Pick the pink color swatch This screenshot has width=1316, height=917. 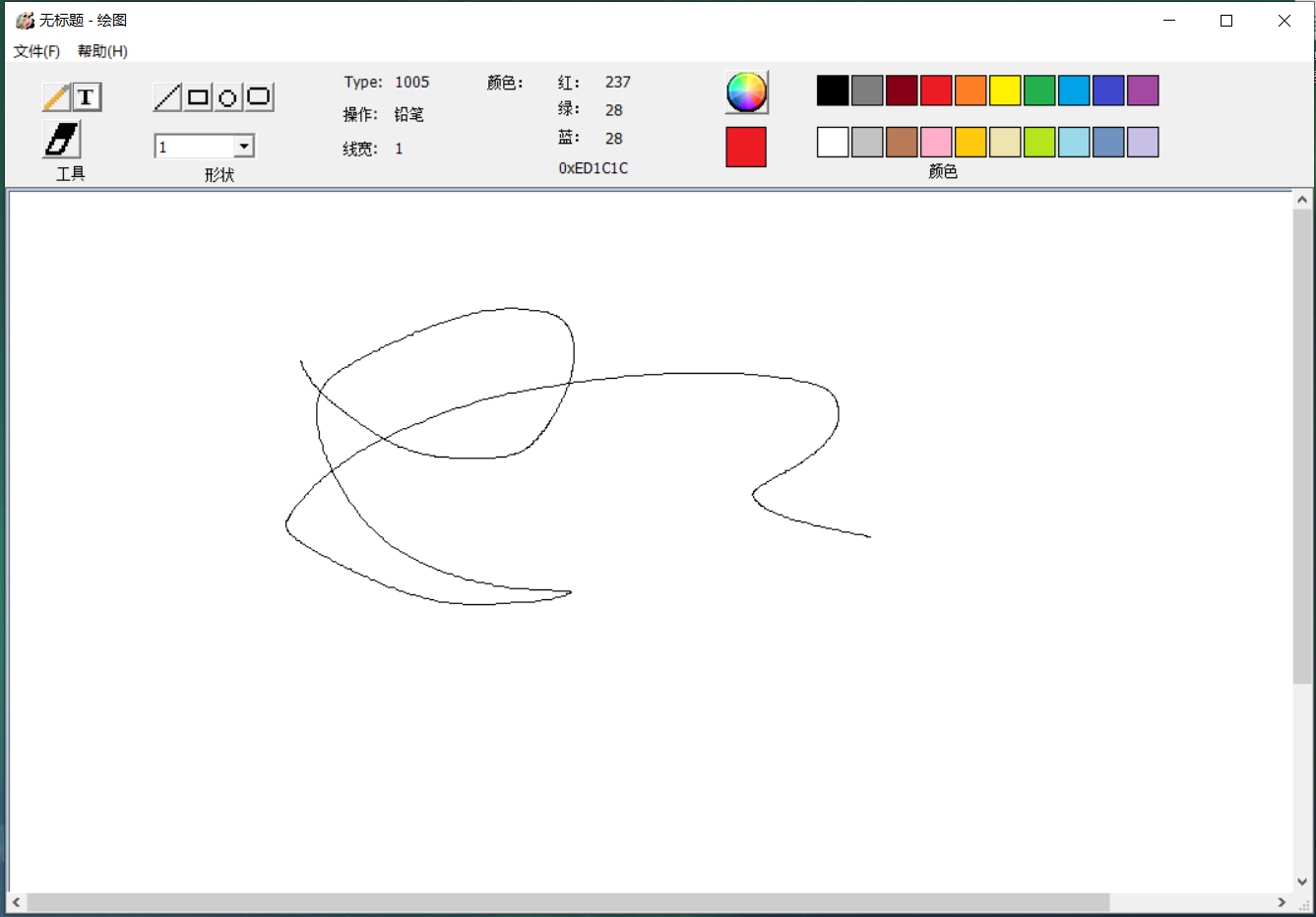pos(936,142)
